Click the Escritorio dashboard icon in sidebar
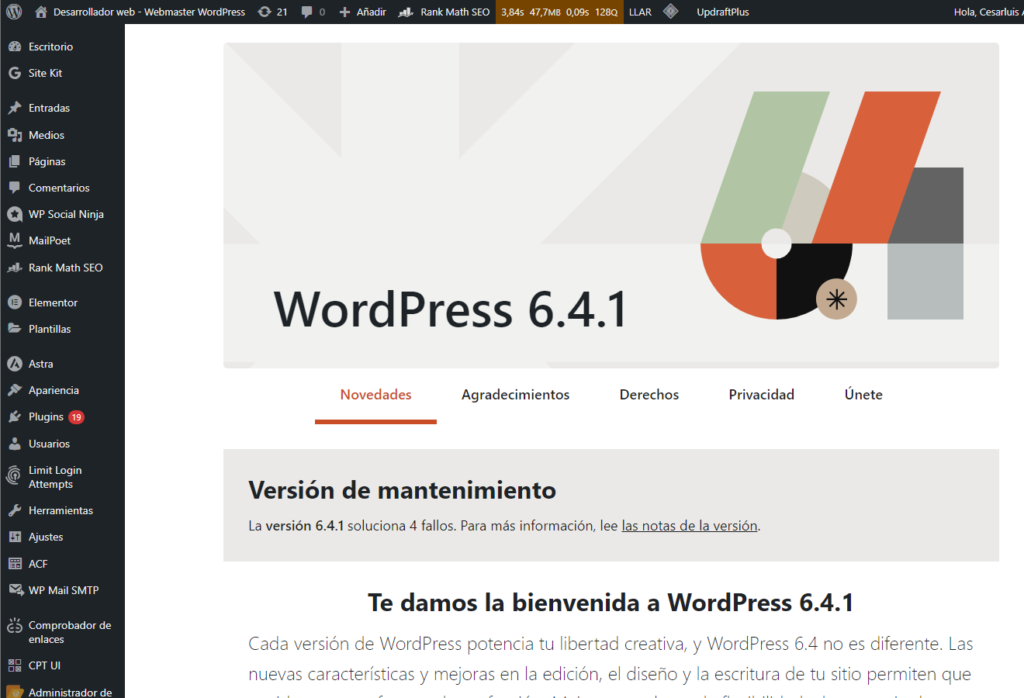 [14, 46]
